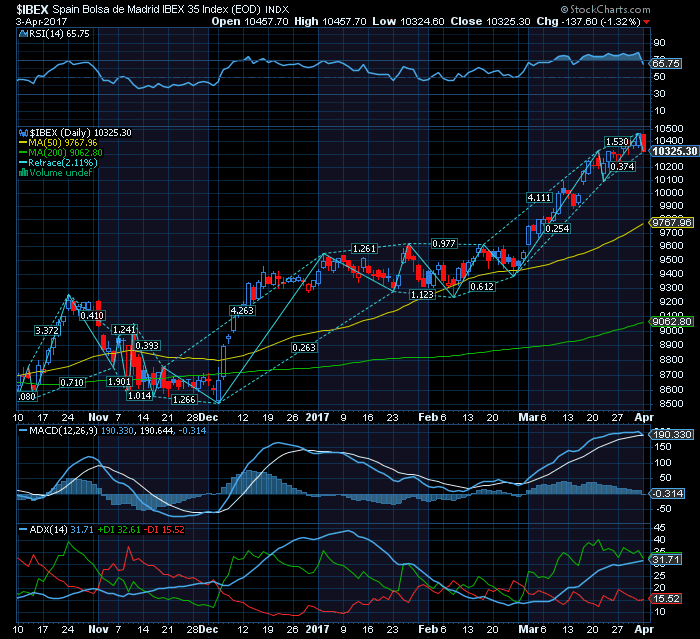Click the 0.263 retracement label
Screen dimensions: 700x639
pos(304,347)
